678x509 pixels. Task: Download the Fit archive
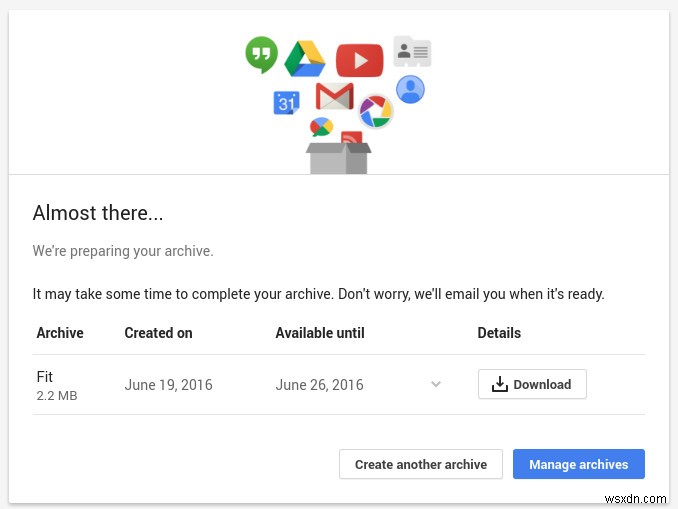(532, 384)
